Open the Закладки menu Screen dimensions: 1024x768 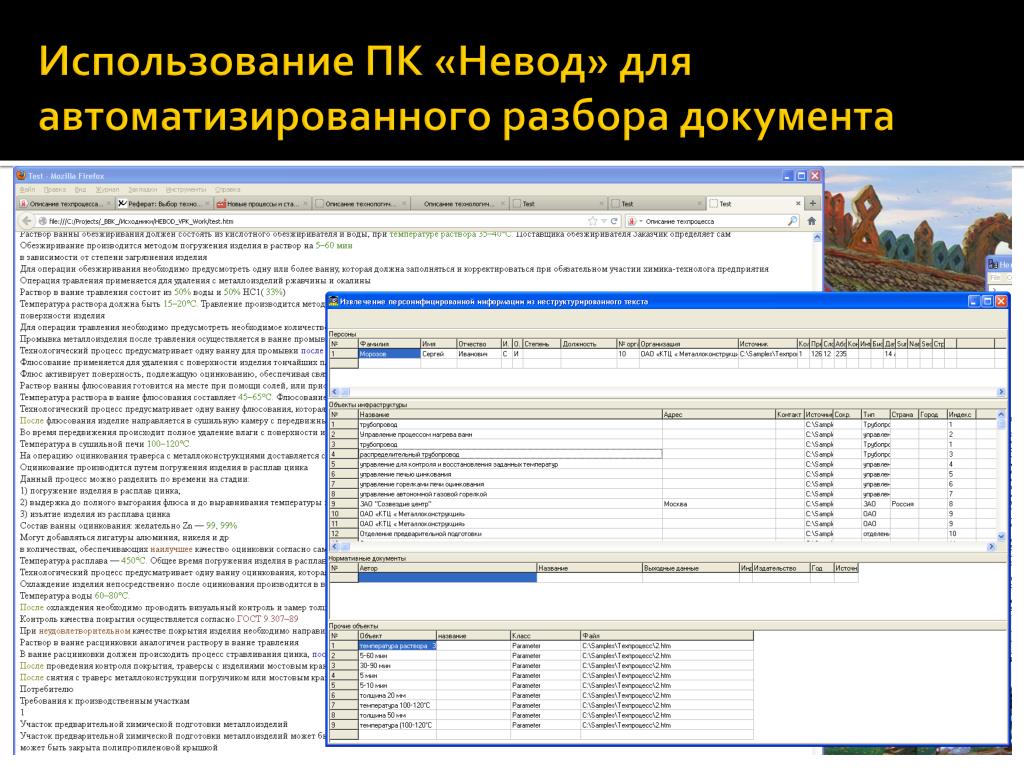(142, 189)
